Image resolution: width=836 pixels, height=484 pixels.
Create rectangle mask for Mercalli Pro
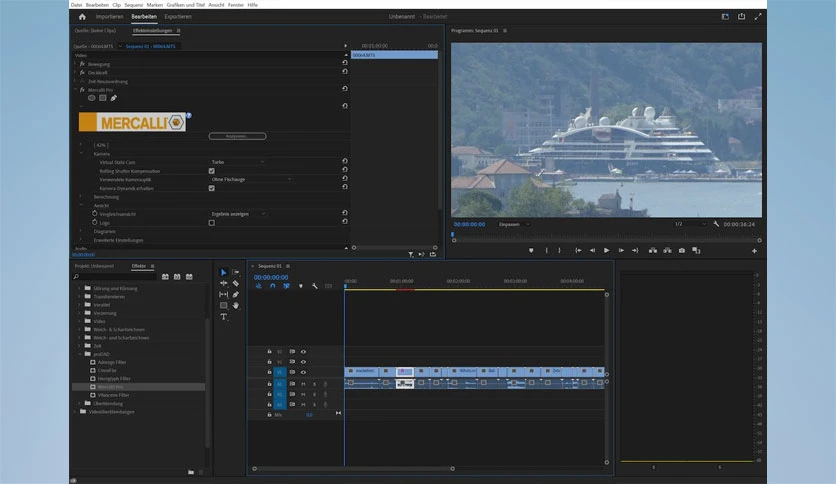point(103,98)
